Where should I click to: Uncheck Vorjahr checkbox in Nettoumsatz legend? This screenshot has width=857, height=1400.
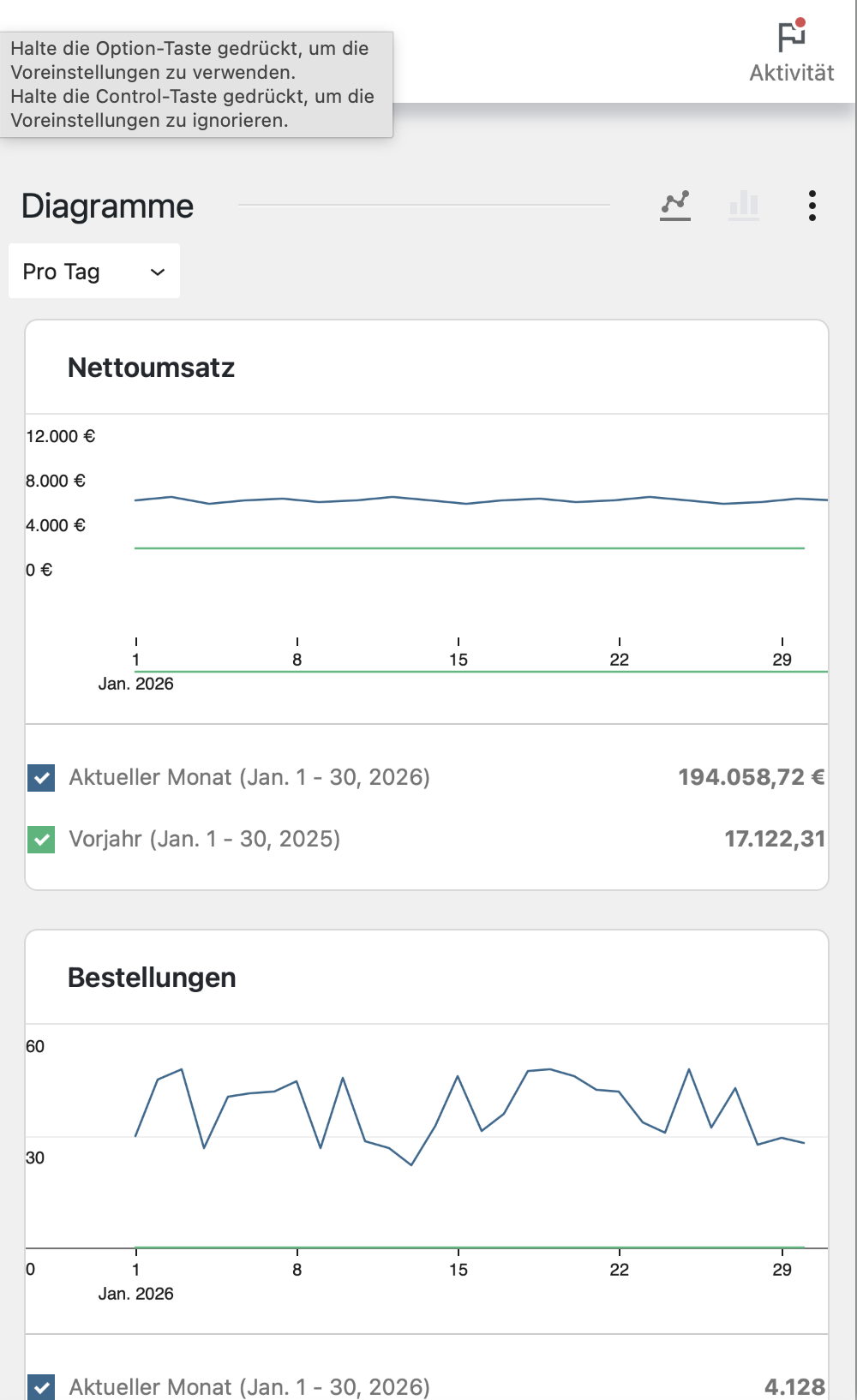(x=41, y=840)
